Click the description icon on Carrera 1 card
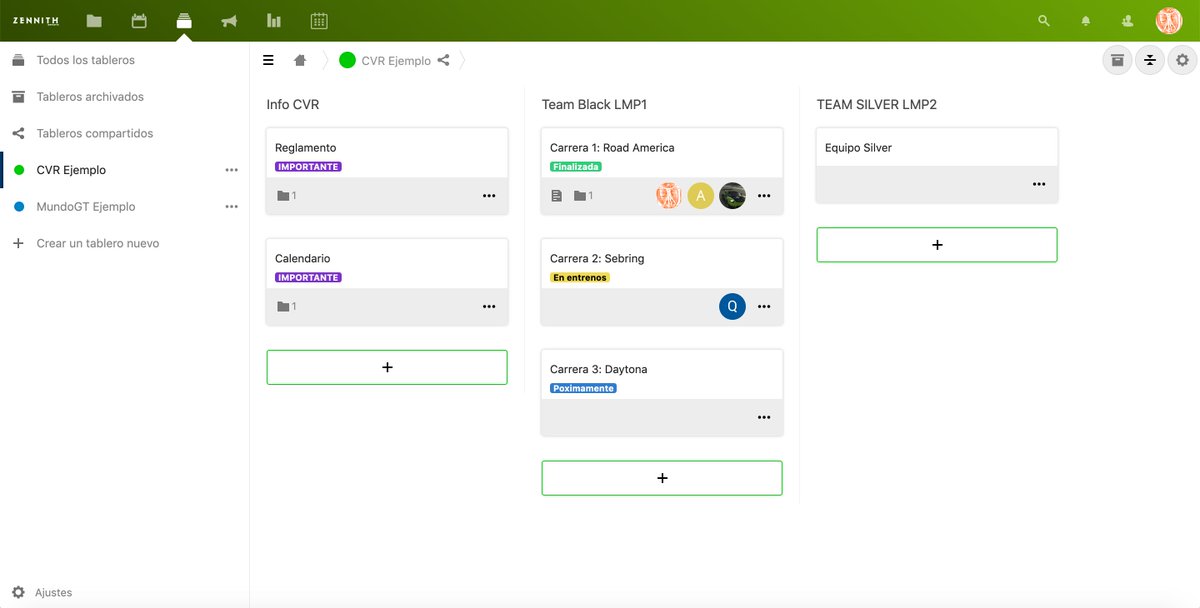 (557, 196)
